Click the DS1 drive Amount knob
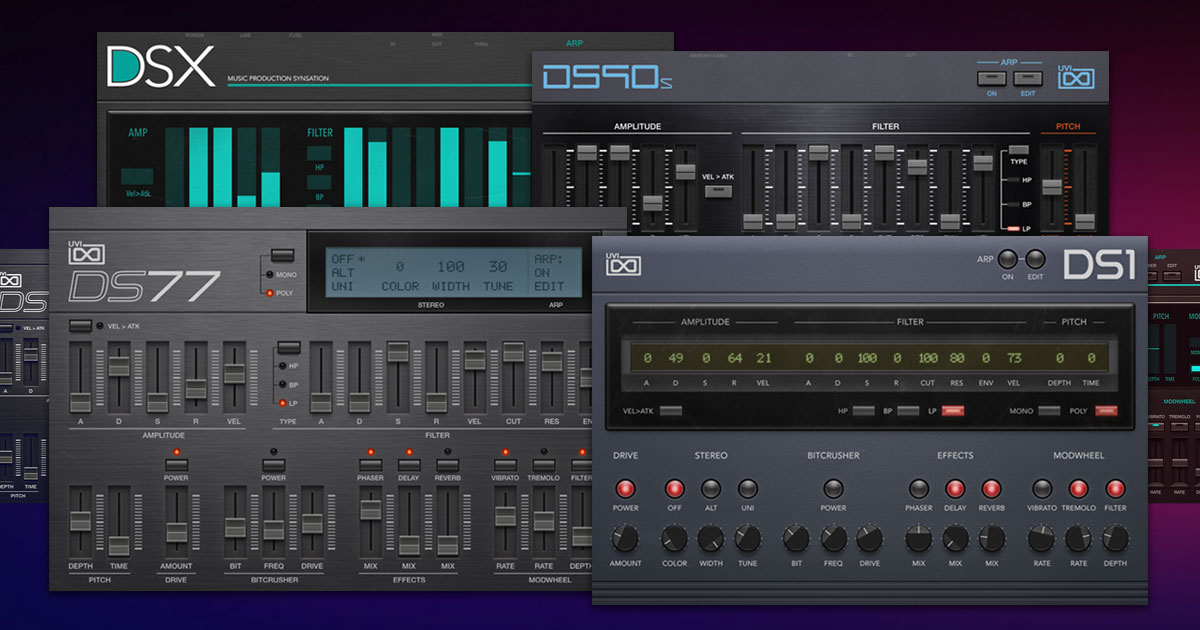Screen dimensions: 1200x630 [626, 539]
